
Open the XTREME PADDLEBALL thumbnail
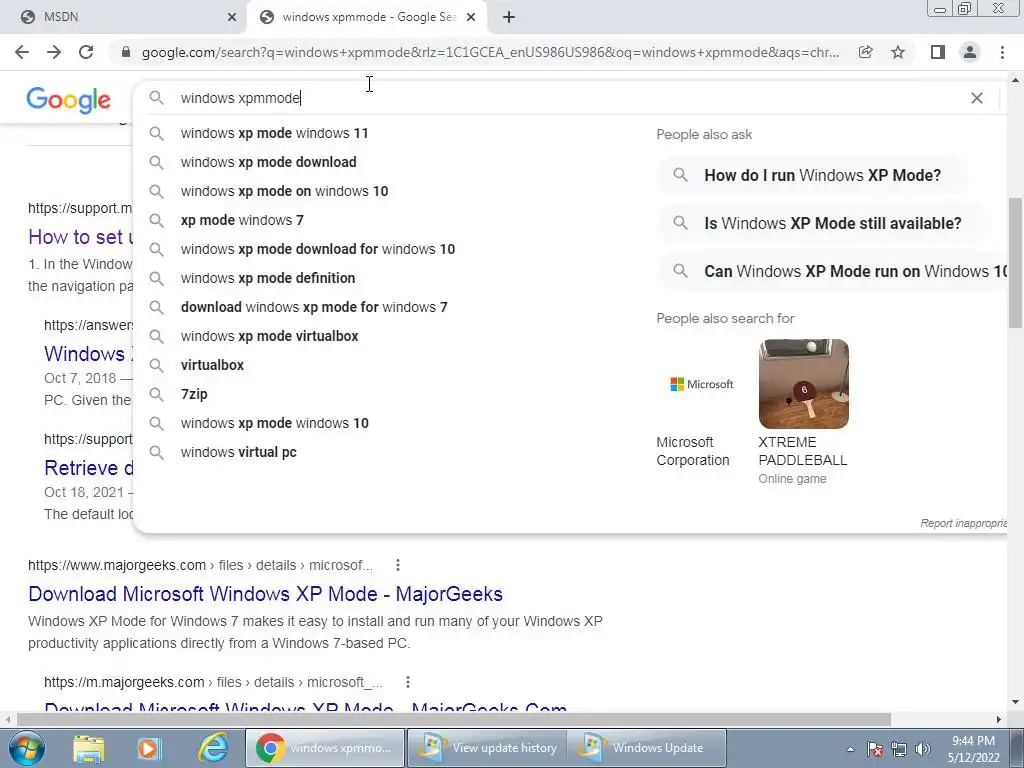point(804,384)
